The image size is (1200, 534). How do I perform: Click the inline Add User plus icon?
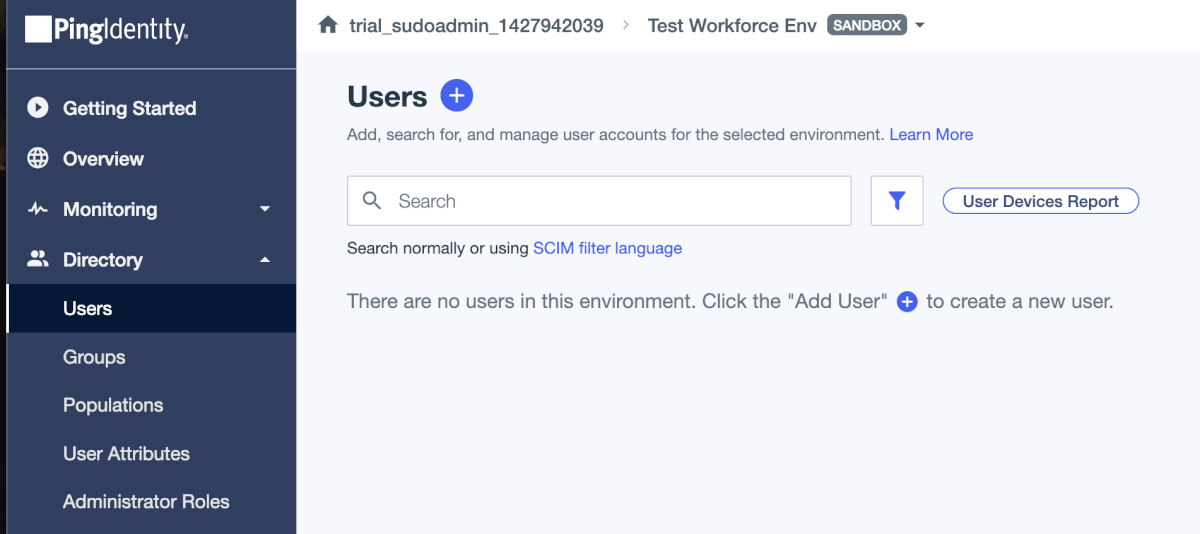tap(907, 301)
